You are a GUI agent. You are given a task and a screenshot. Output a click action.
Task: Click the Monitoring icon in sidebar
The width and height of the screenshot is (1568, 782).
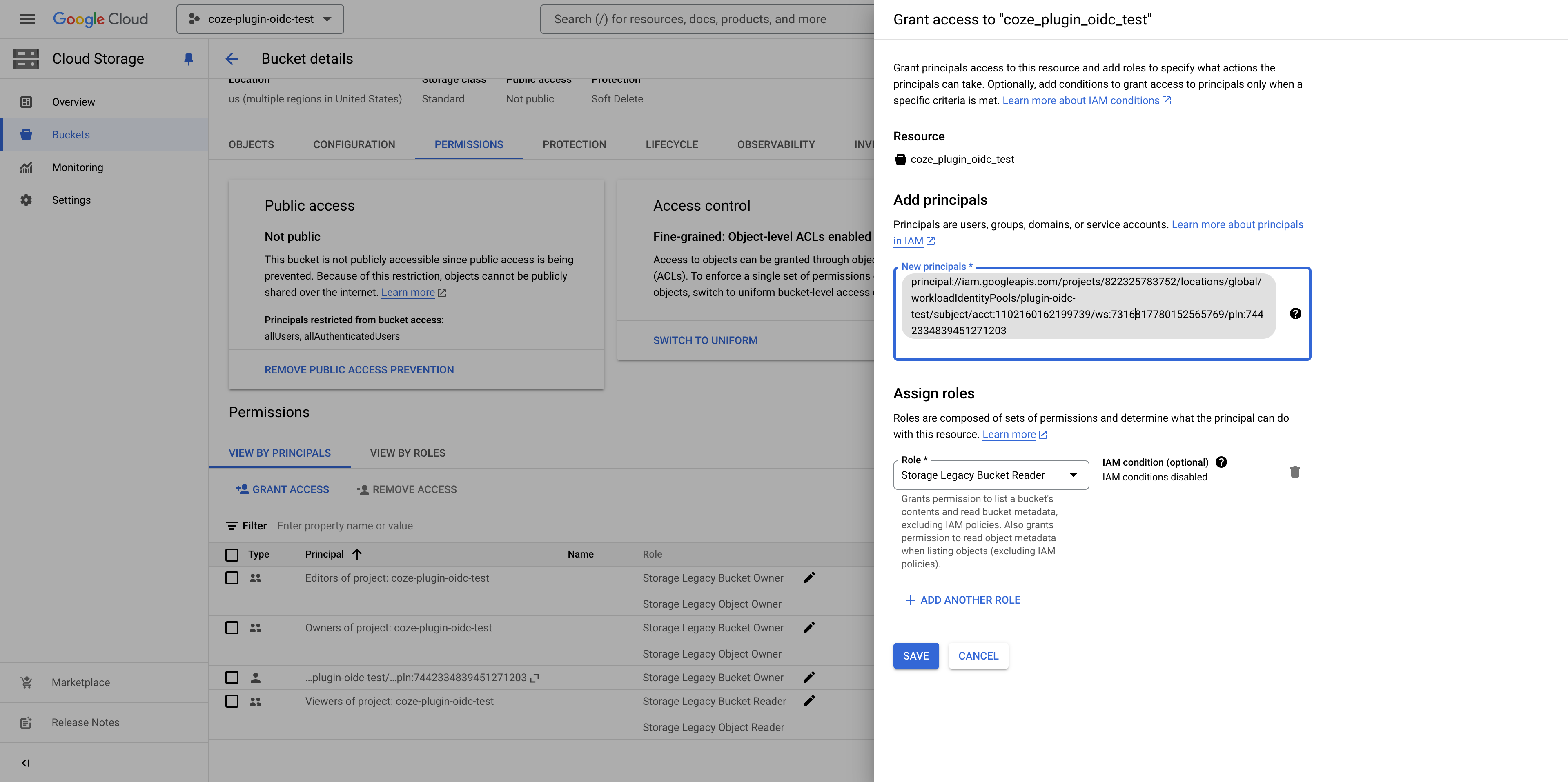26,167
